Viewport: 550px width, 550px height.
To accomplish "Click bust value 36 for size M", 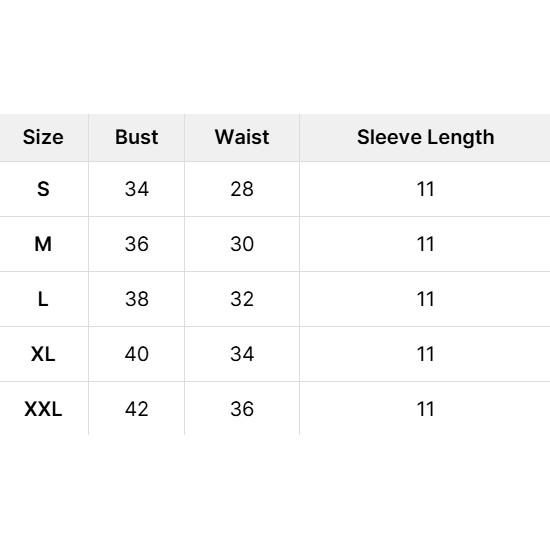I will coord(137,244).
